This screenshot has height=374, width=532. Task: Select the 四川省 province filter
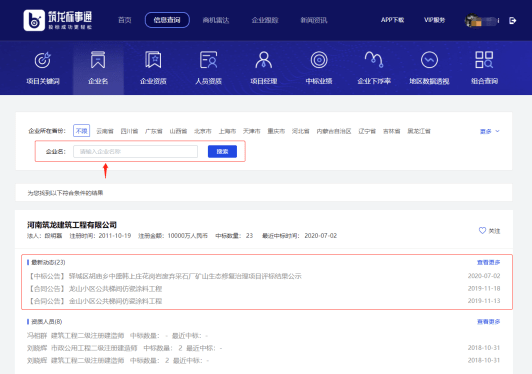point(129,131)
